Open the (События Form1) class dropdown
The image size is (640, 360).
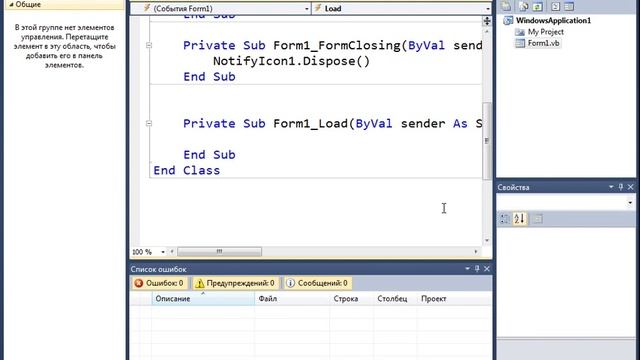(x=307, y=9)
